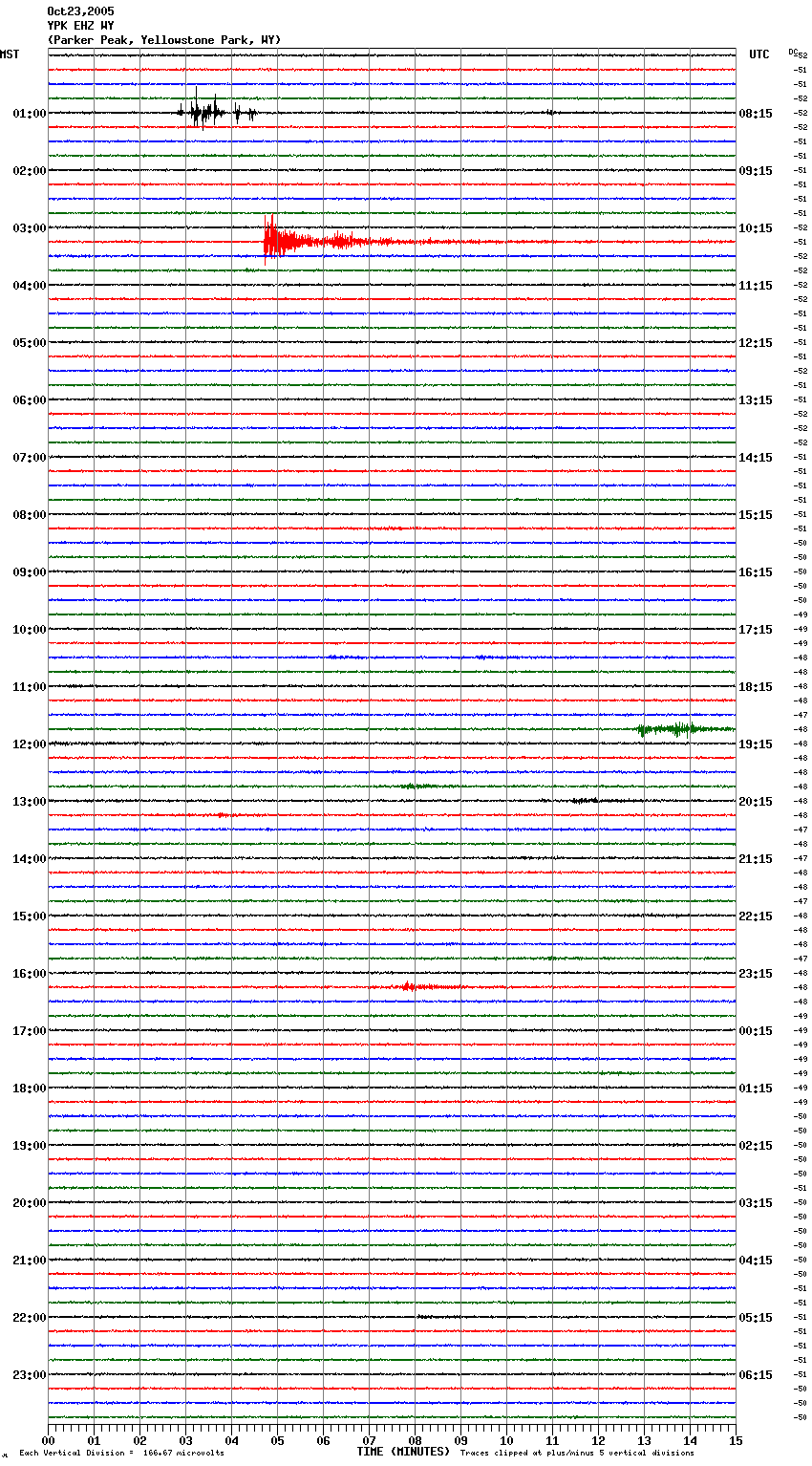
Task: Click the 10:15 UTC time label
Action: point(756,228)
